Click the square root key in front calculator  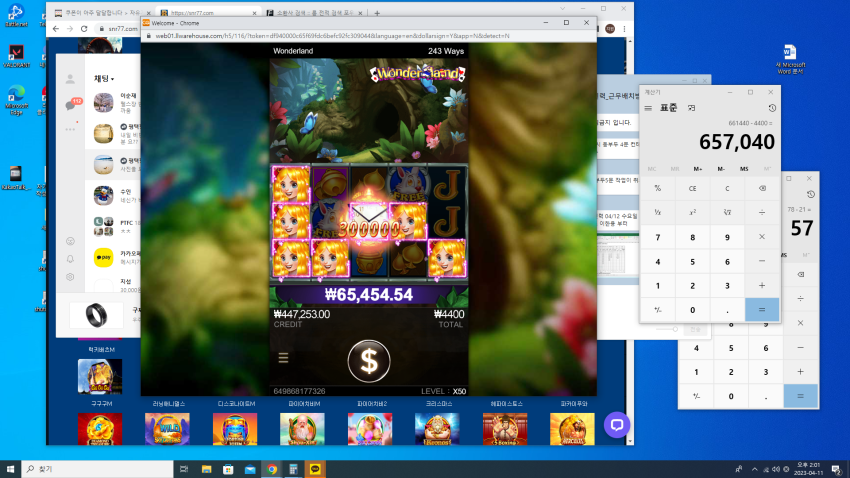(727, 212)
